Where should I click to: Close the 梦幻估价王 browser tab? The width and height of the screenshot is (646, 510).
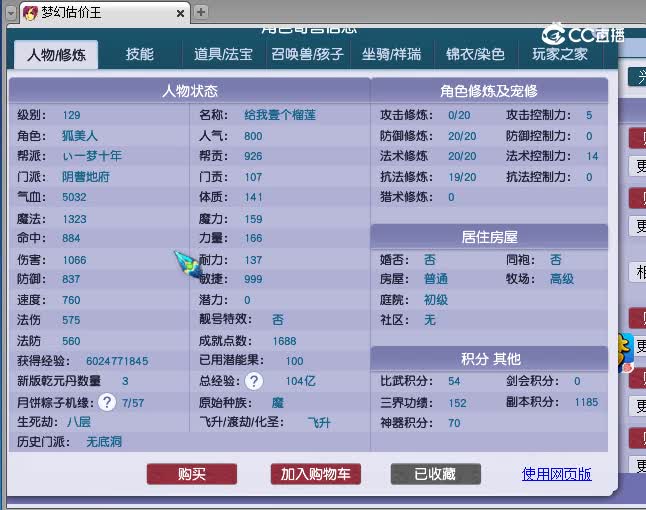click(x=180, y=14)
